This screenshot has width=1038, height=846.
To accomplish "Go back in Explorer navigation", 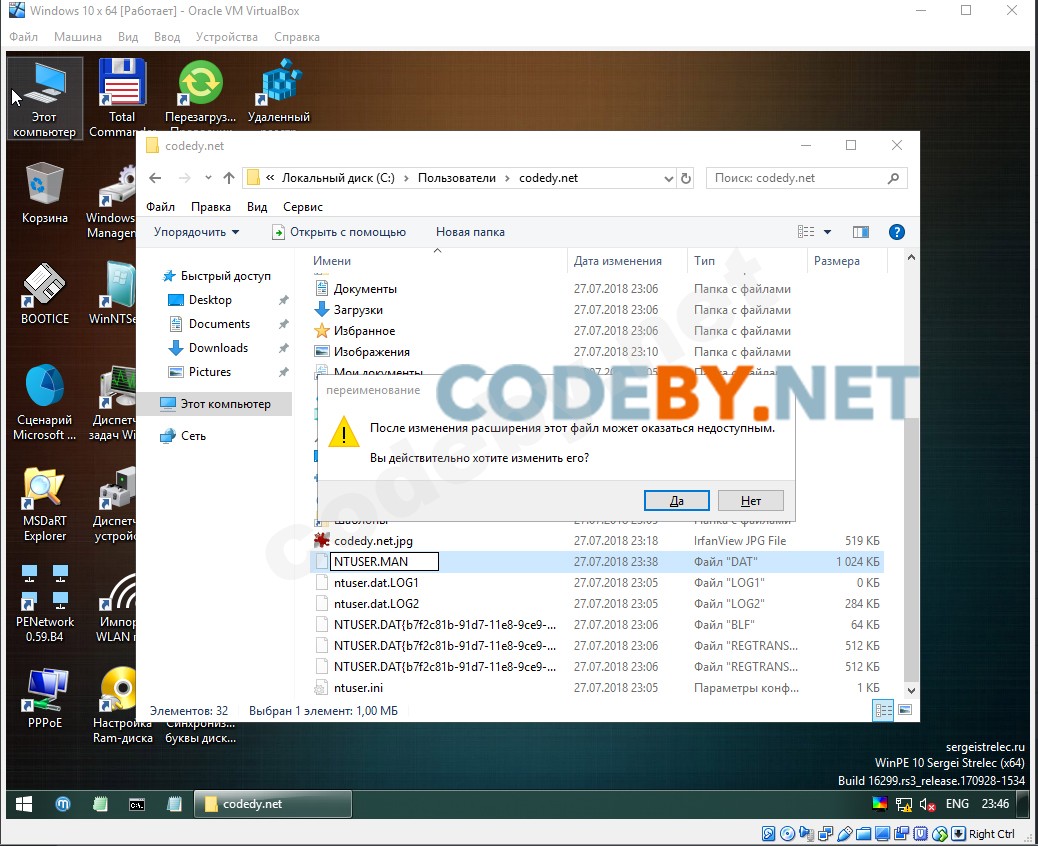I will (155, 178).
